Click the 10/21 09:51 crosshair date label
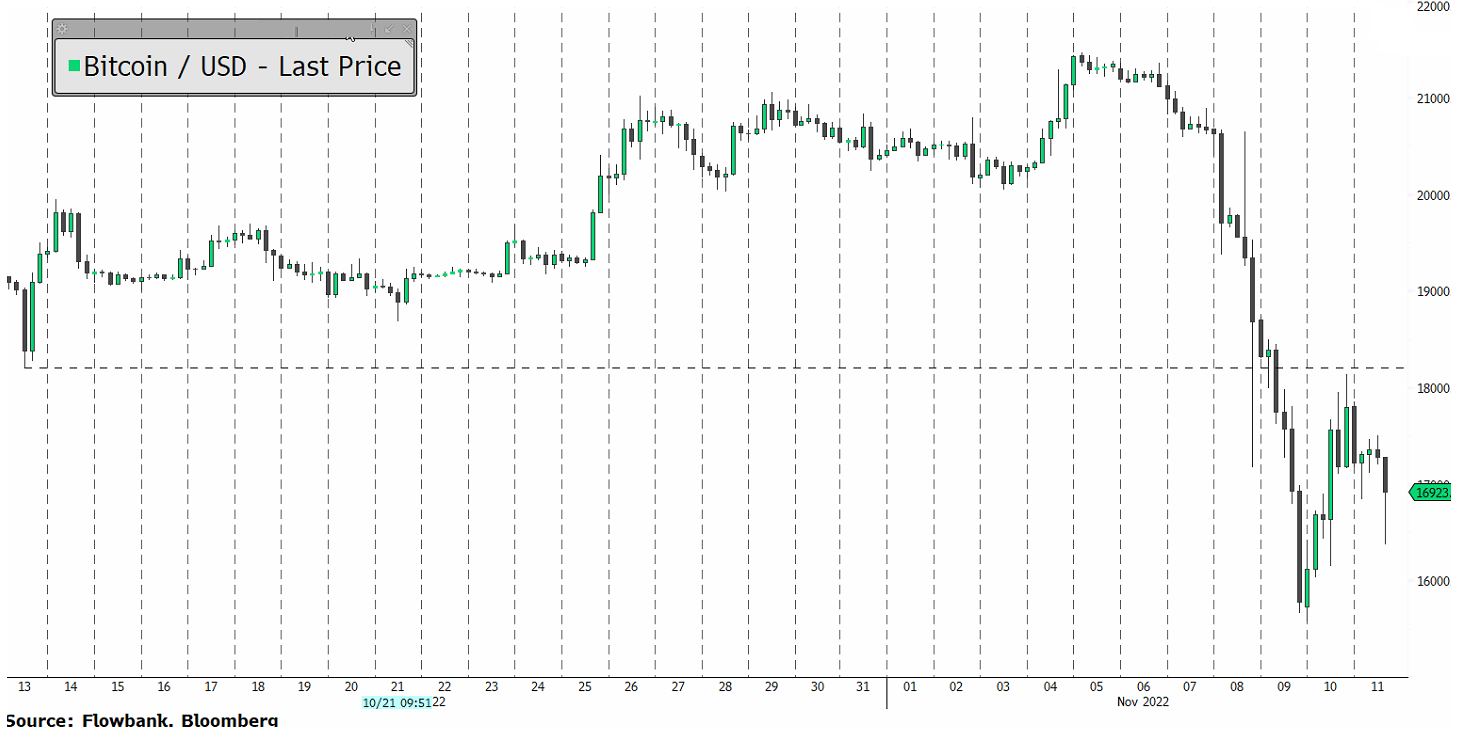The height and width of the screenshot is (736, 1484). [x=396, y=703]
